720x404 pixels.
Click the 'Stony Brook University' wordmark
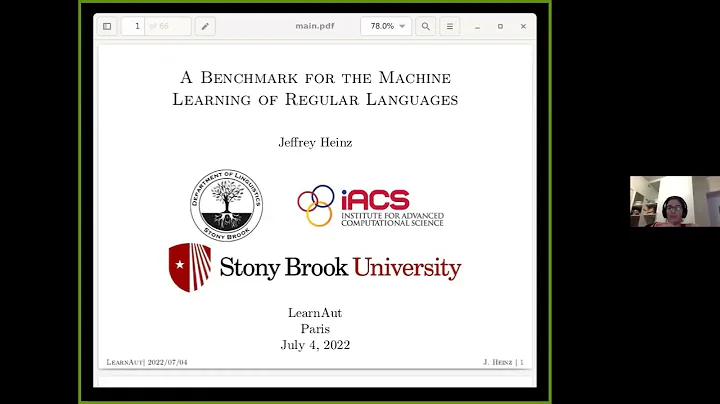point(340,268)
